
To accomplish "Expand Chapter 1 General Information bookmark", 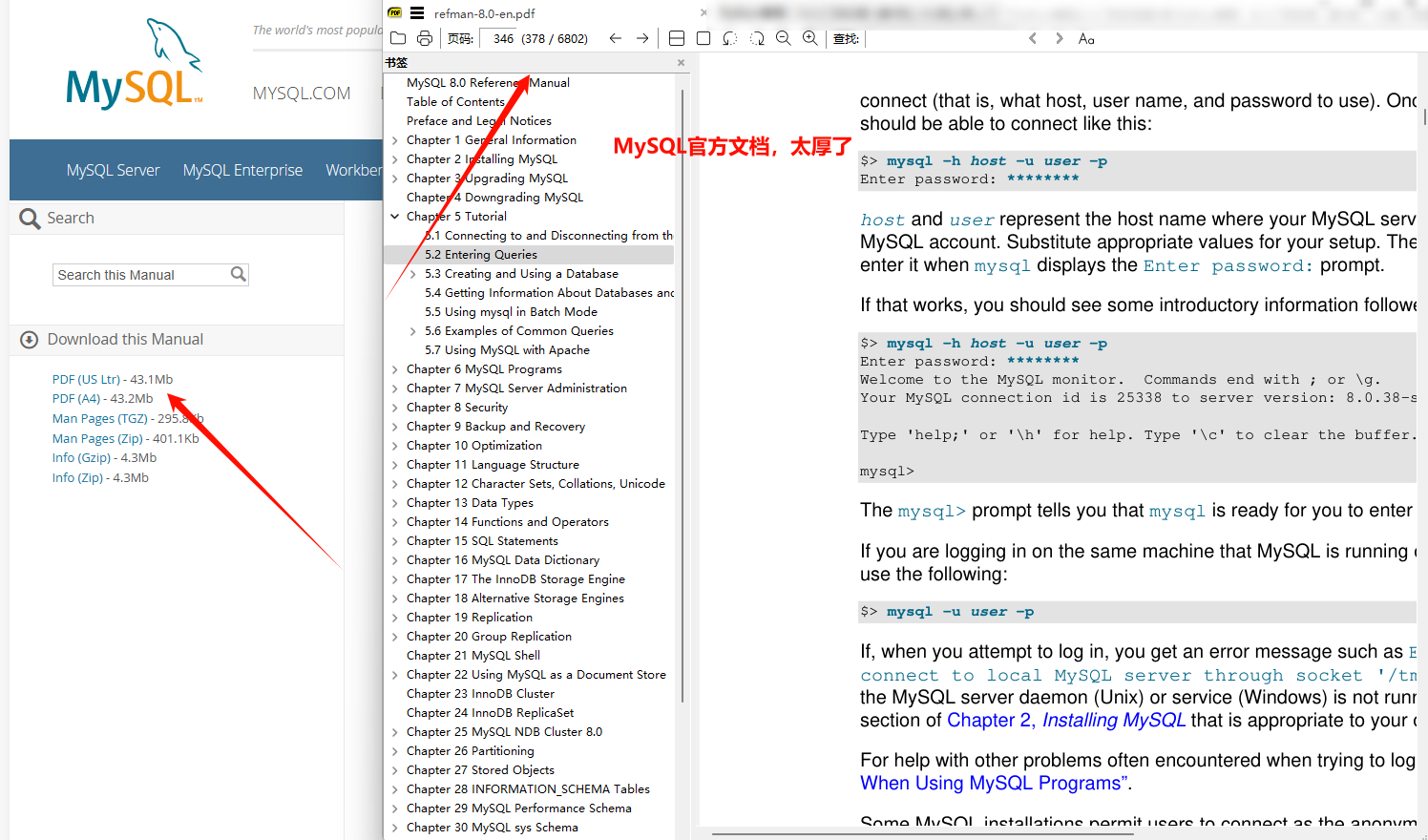I will [395, 140].
